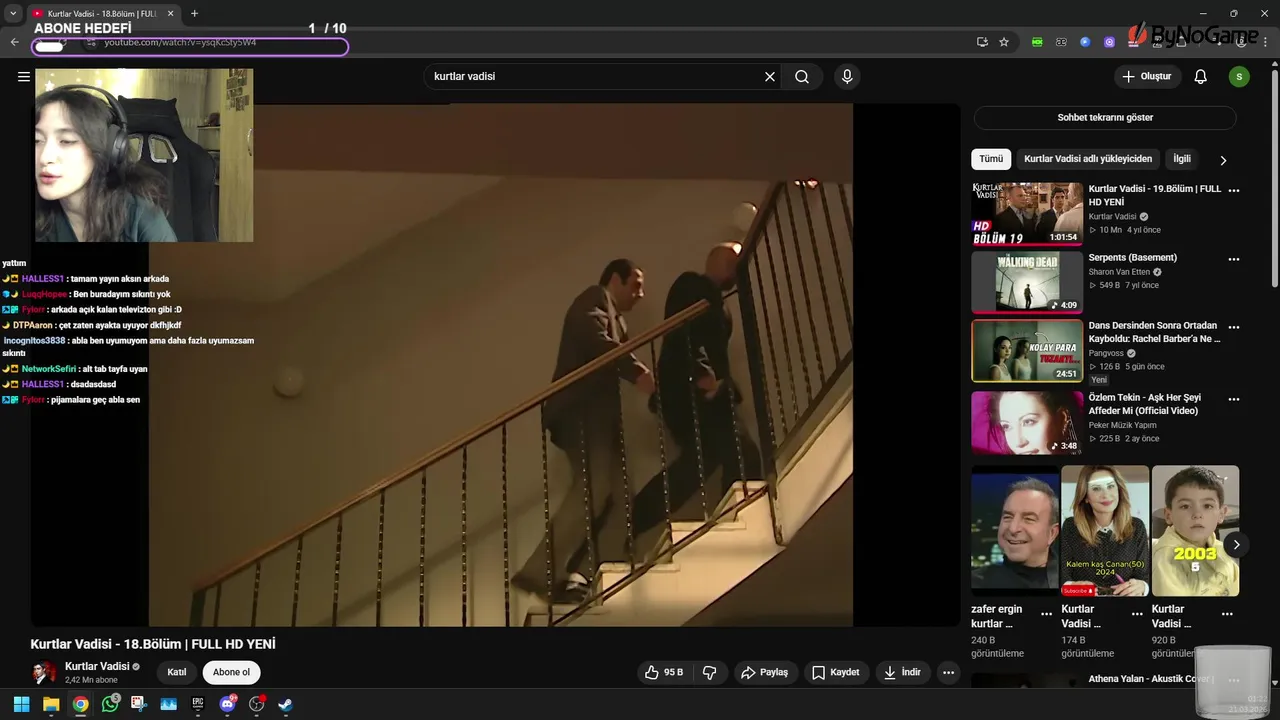Open the 2003 Kurtlar Vadisi Short thumbnail

coord(1195,531)
